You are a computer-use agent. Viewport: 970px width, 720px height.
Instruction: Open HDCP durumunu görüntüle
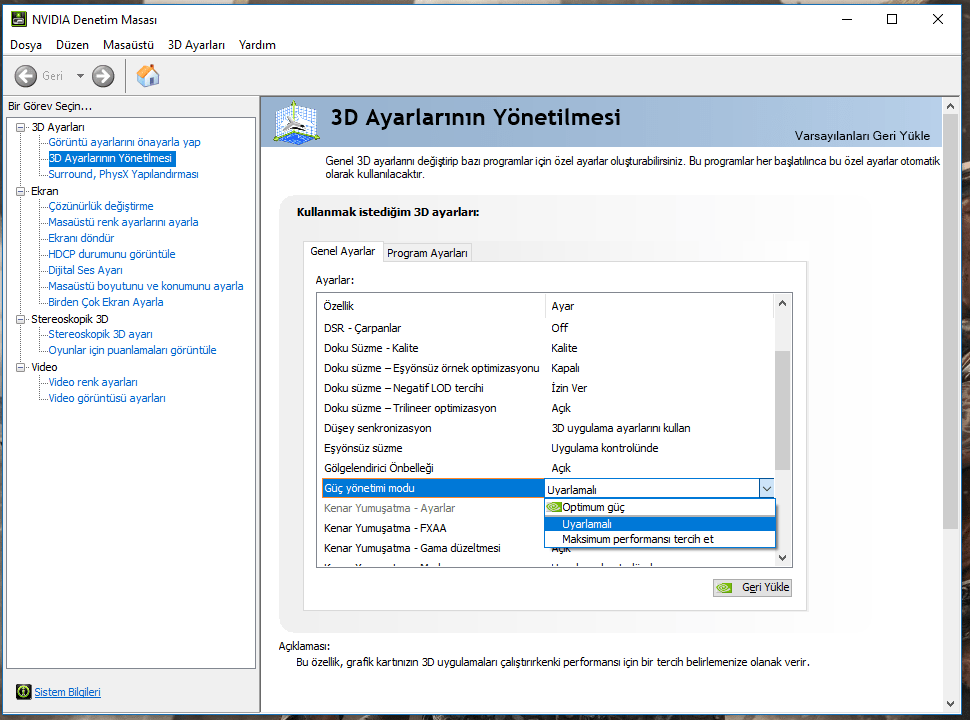112,254
